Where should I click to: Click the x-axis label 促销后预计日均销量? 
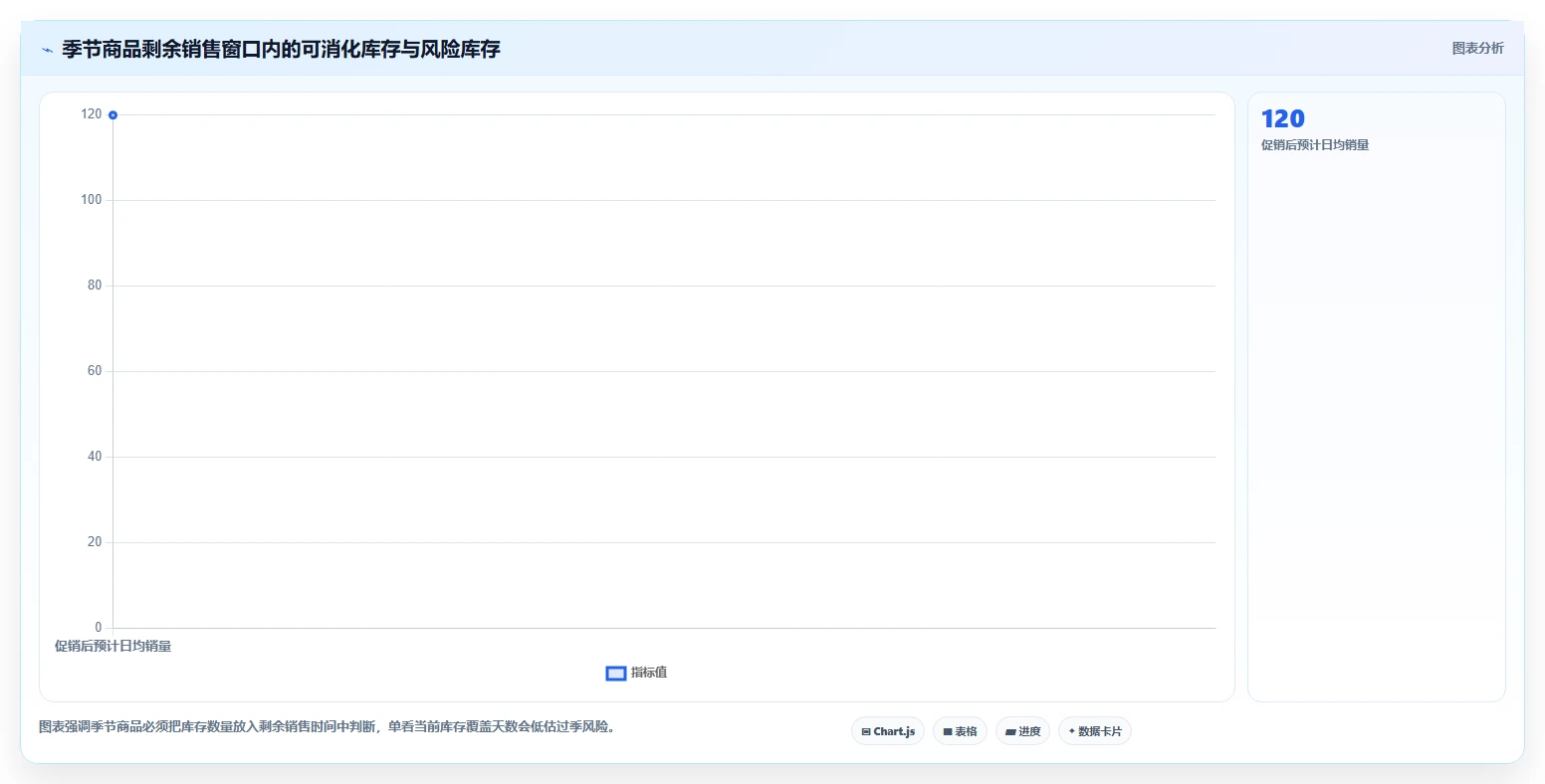pos(113,647)
